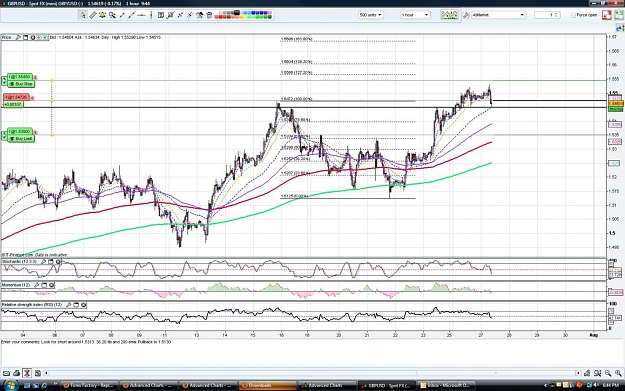
Task: Open the Windows Start menu orb
Action: pyautogui.click(x=10, y=385)
